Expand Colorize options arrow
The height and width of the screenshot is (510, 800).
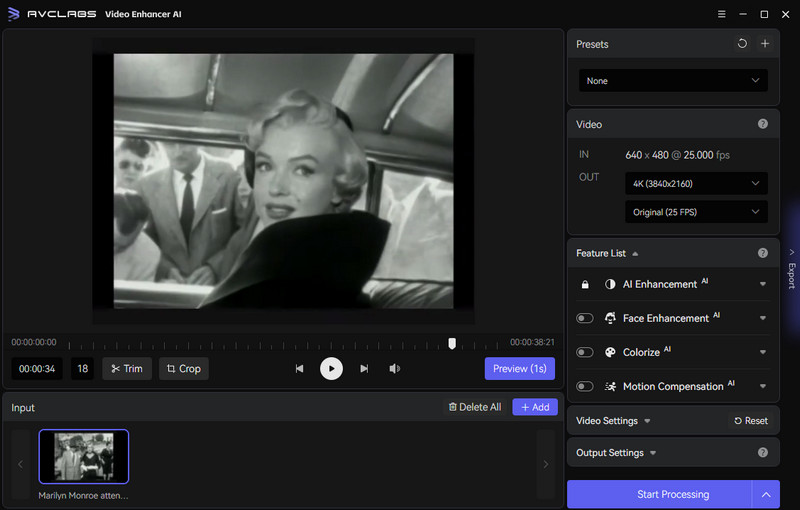pos(763,352)
